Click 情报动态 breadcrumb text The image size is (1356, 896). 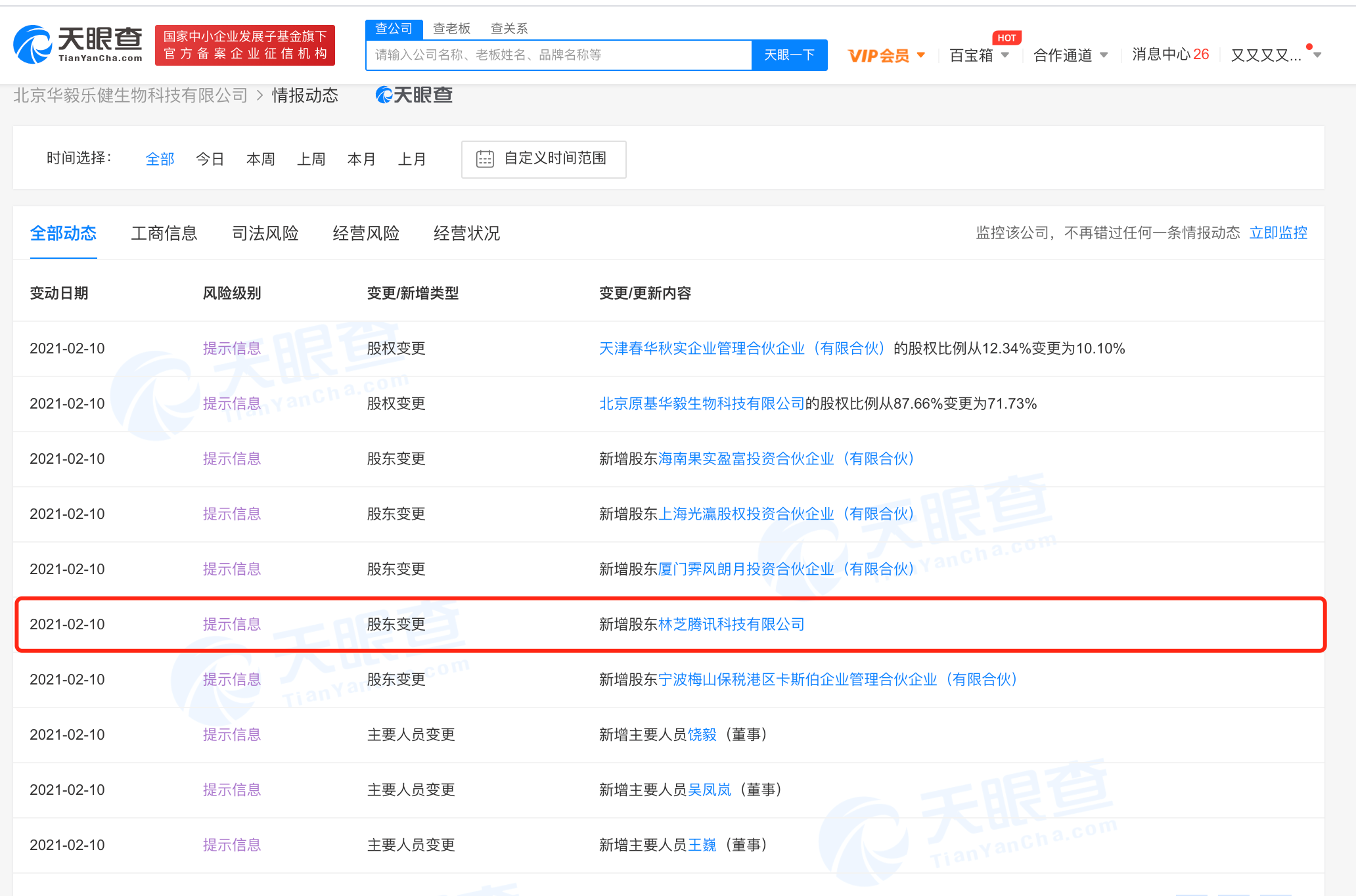(x=305, y=96)
